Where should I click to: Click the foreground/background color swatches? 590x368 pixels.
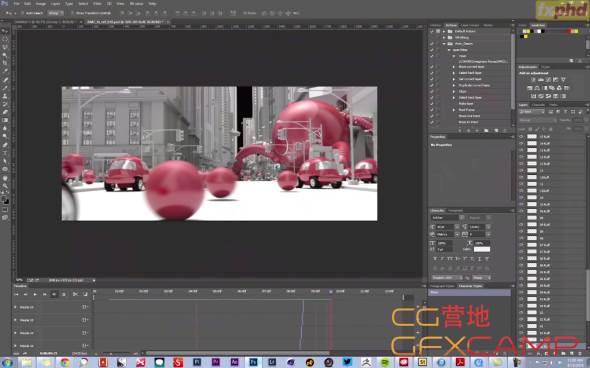(x=5, y=200)
